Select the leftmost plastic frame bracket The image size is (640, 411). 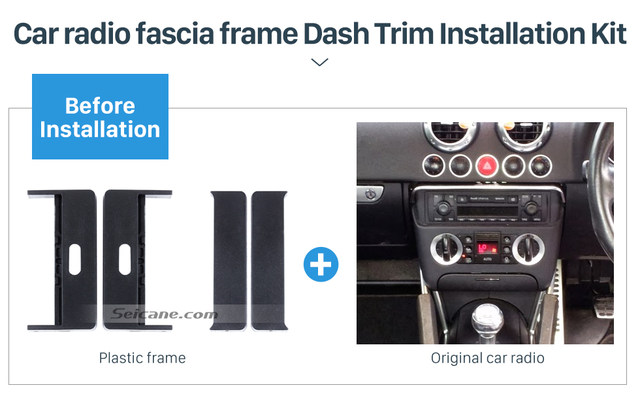[x=62, y=260]
